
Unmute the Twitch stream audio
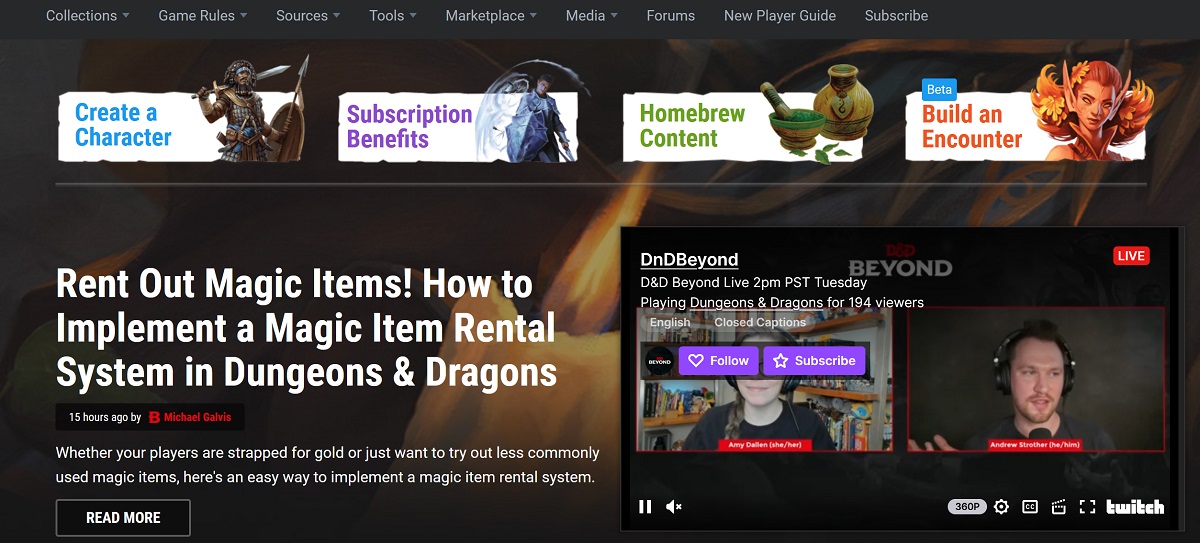(x=674, y=507)
